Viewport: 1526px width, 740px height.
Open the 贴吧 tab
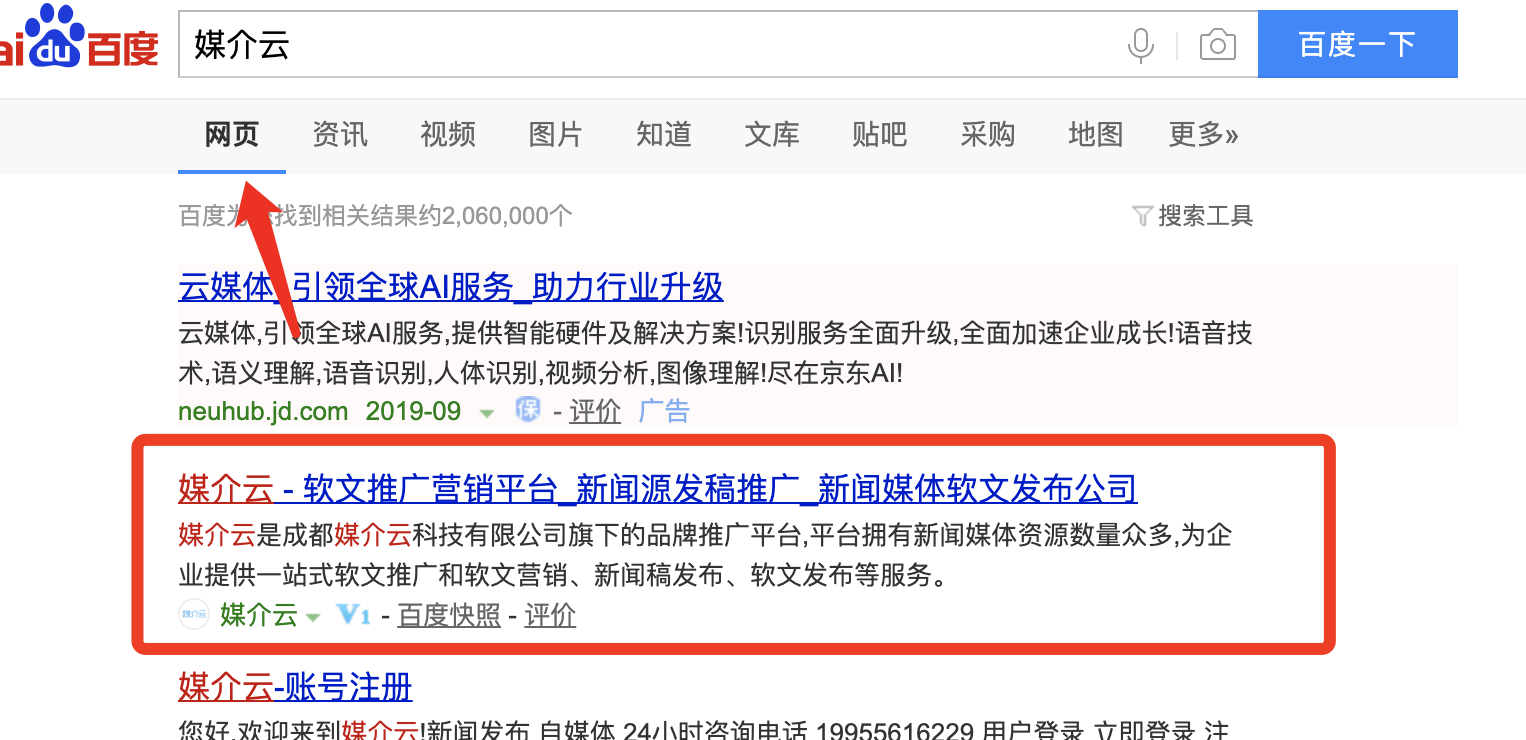[x=879, y=135]
